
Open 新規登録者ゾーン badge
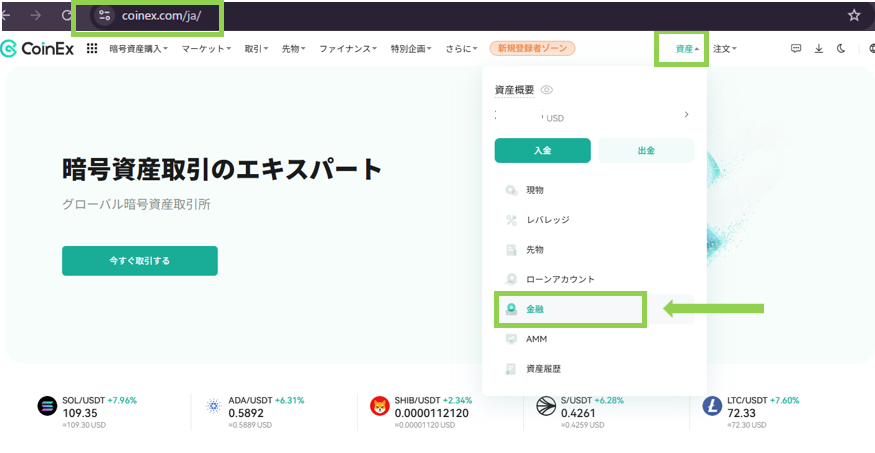pyautogui.click(x=532, y=49)
